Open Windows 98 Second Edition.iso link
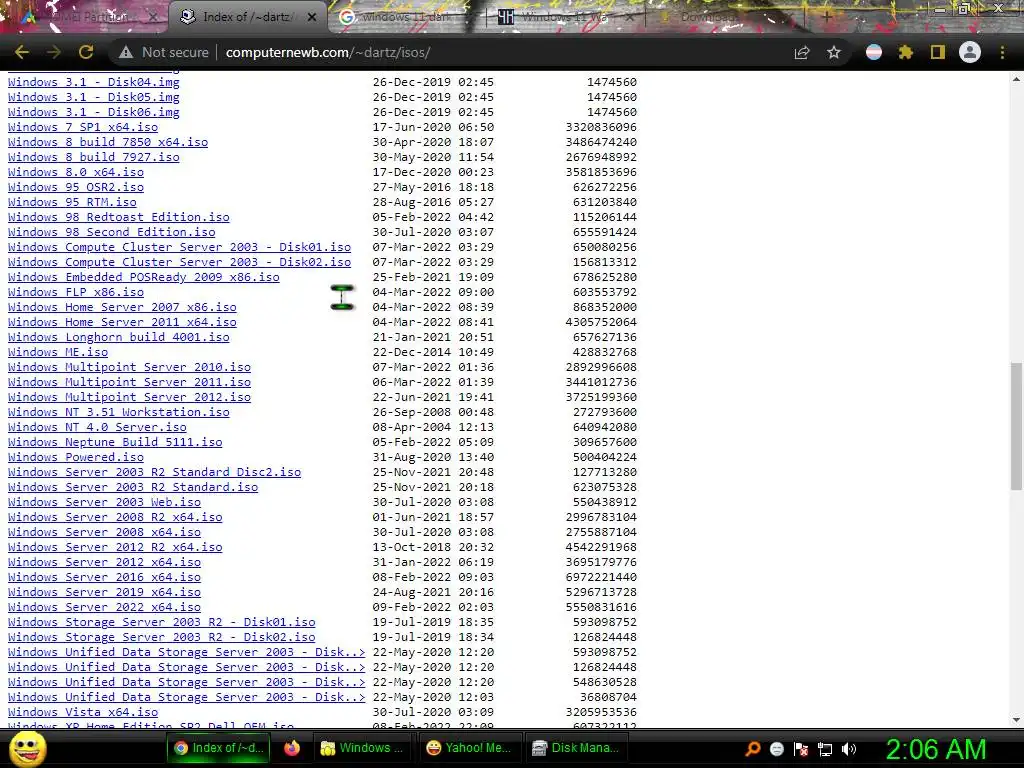1024x768 pixels. [112, 232]
